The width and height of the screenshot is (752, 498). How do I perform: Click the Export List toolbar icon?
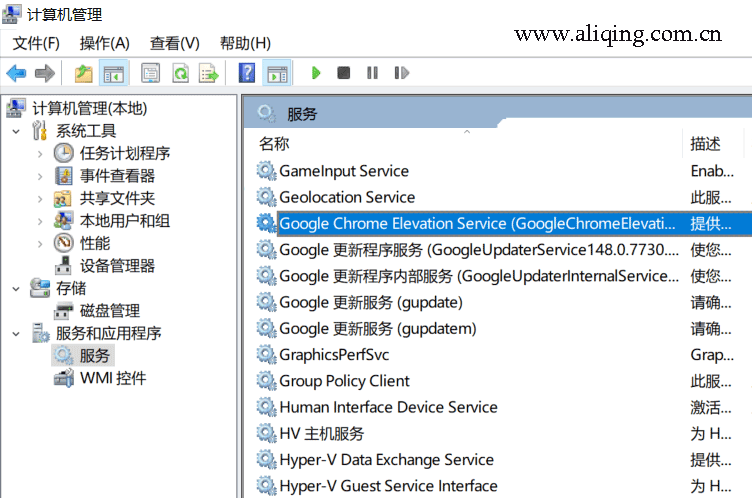[x=209, y=73]
